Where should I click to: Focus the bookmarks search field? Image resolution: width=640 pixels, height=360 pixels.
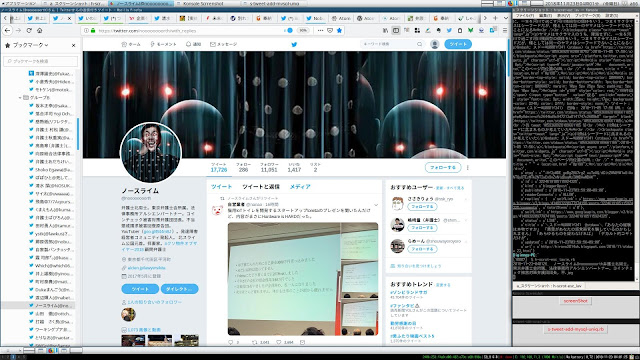coord(40,61)
